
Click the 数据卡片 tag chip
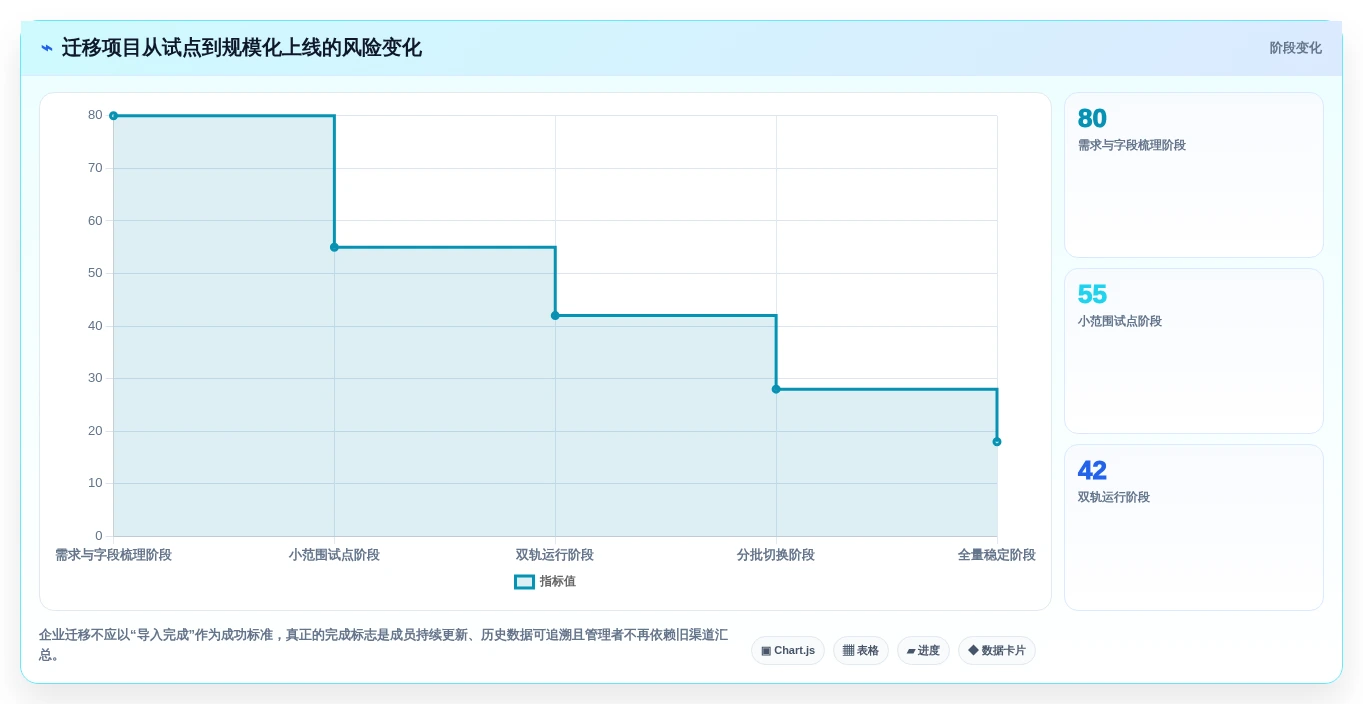[997, 651]
